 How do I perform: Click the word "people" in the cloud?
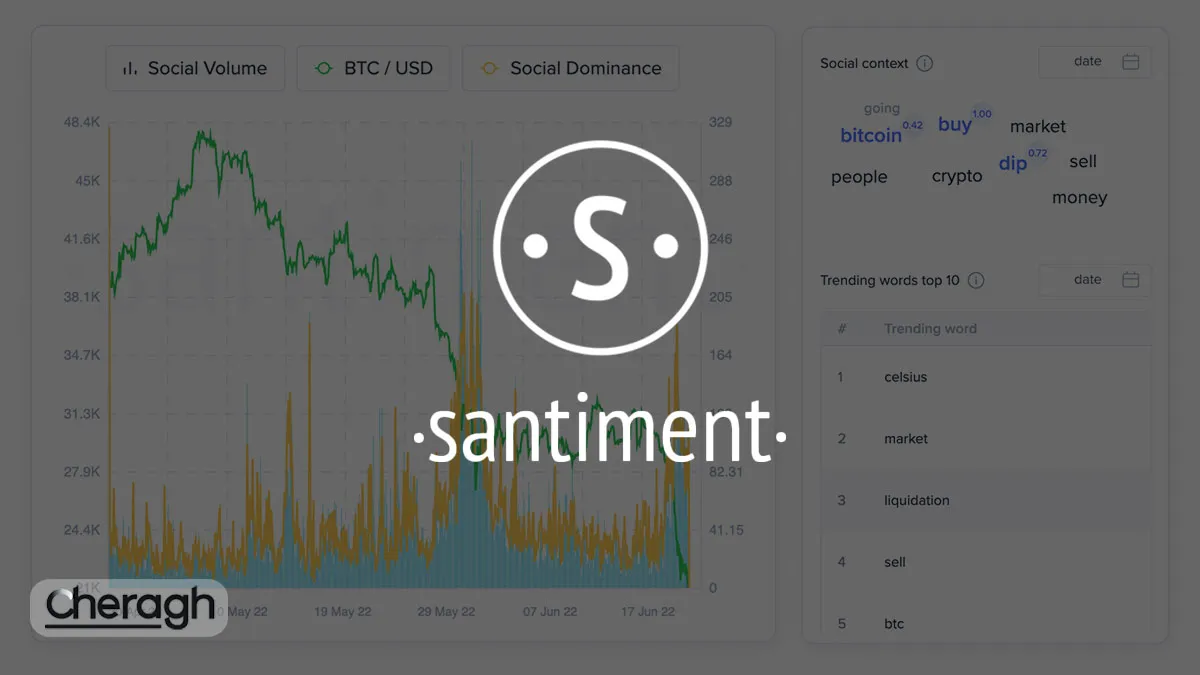click(859, 177)
